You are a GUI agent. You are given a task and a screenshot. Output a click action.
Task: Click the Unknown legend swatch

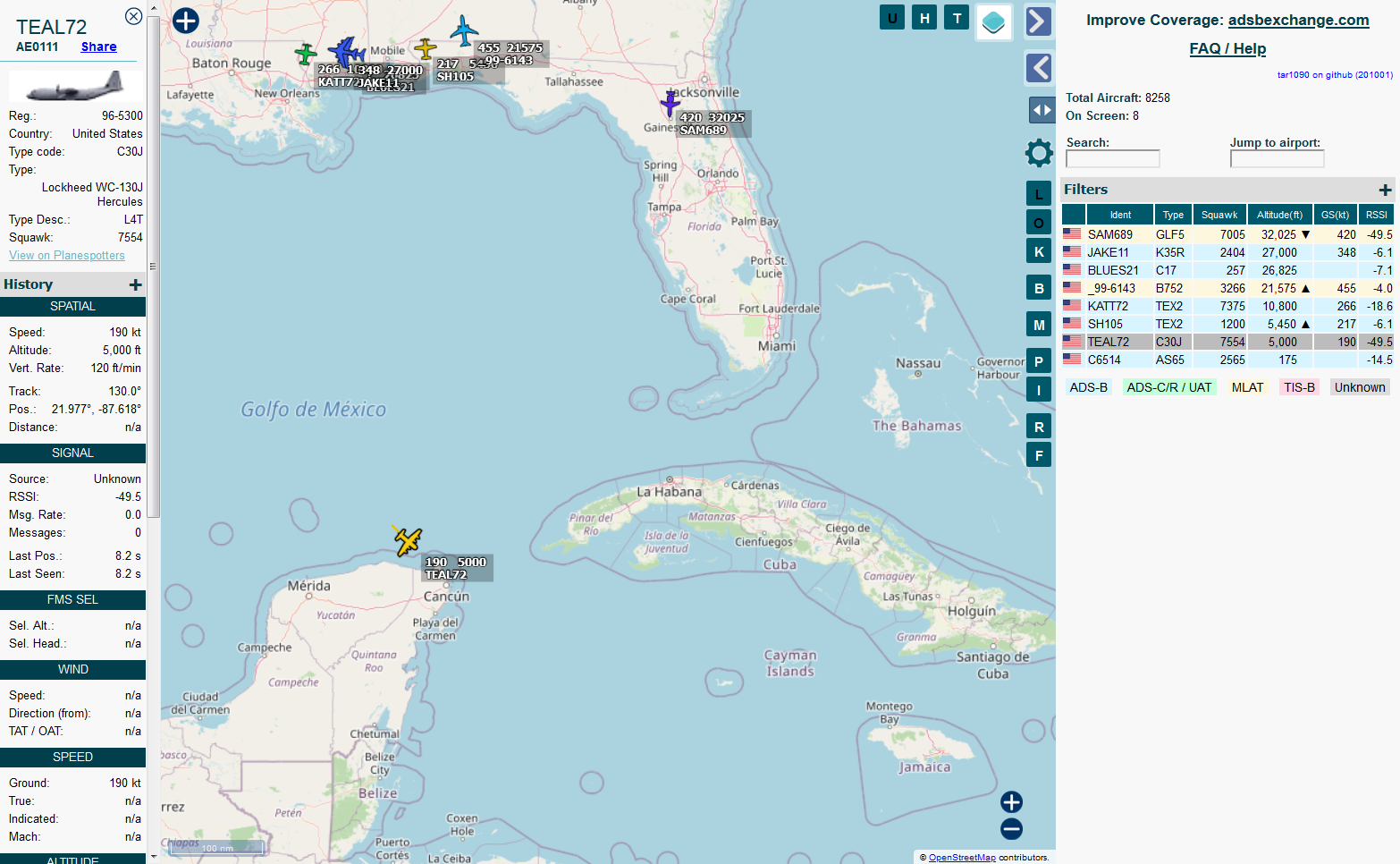[x=1360, y=387]
